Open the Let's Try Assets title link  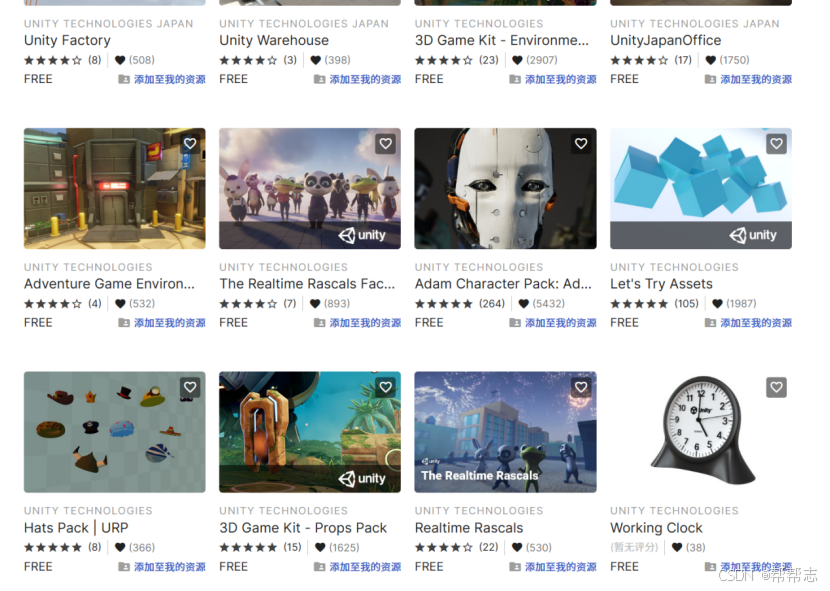click(x=661, y=284)
